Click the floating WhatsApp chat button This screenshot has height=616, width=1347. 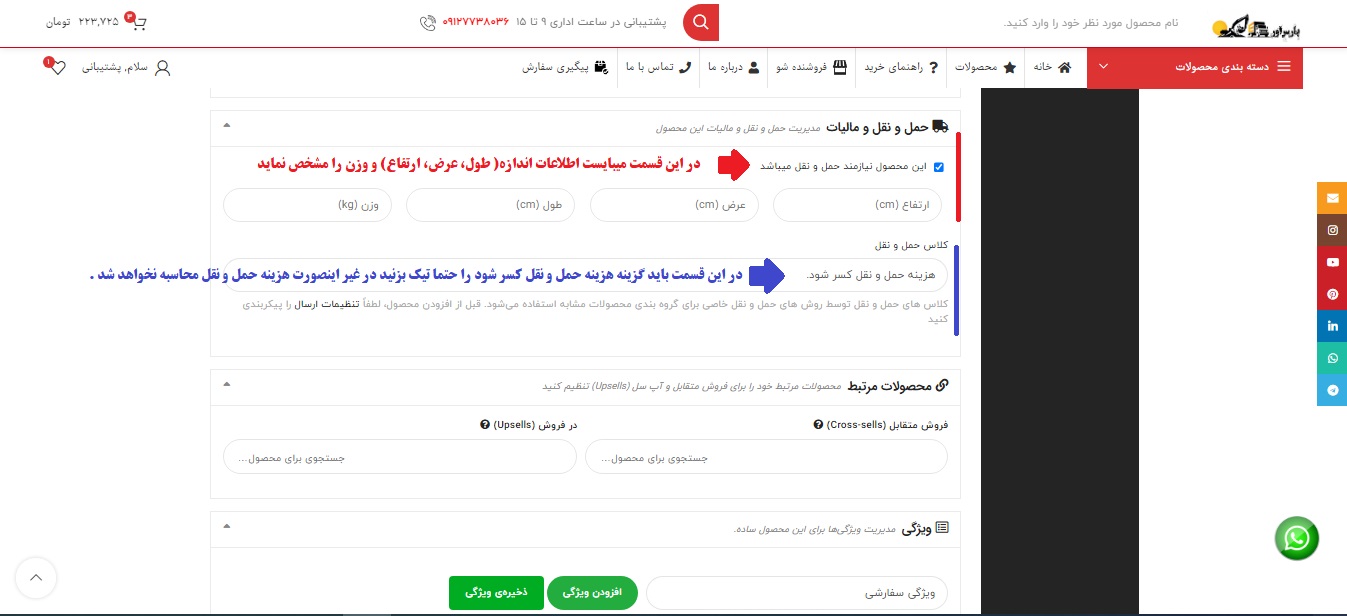[x=1297, y=538]
